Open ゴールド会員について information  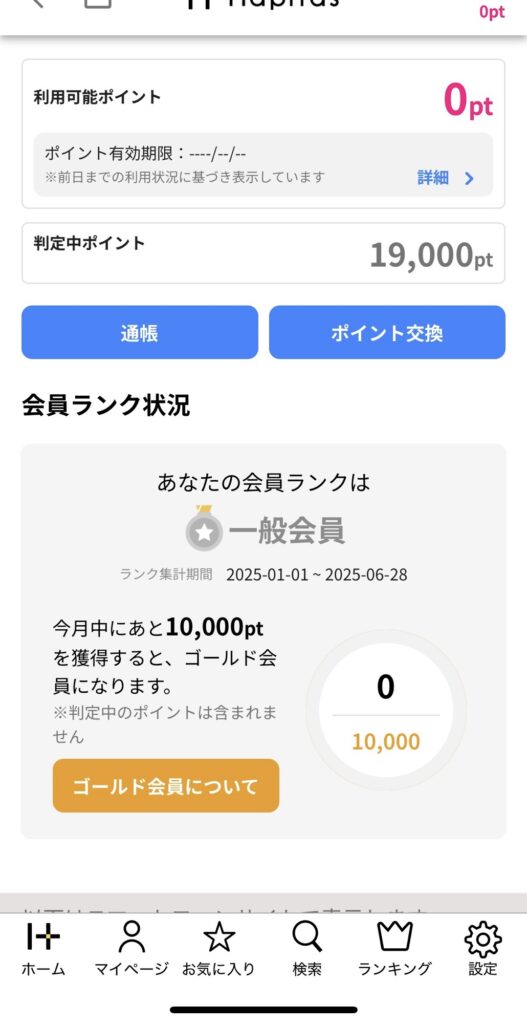(166, 786)
